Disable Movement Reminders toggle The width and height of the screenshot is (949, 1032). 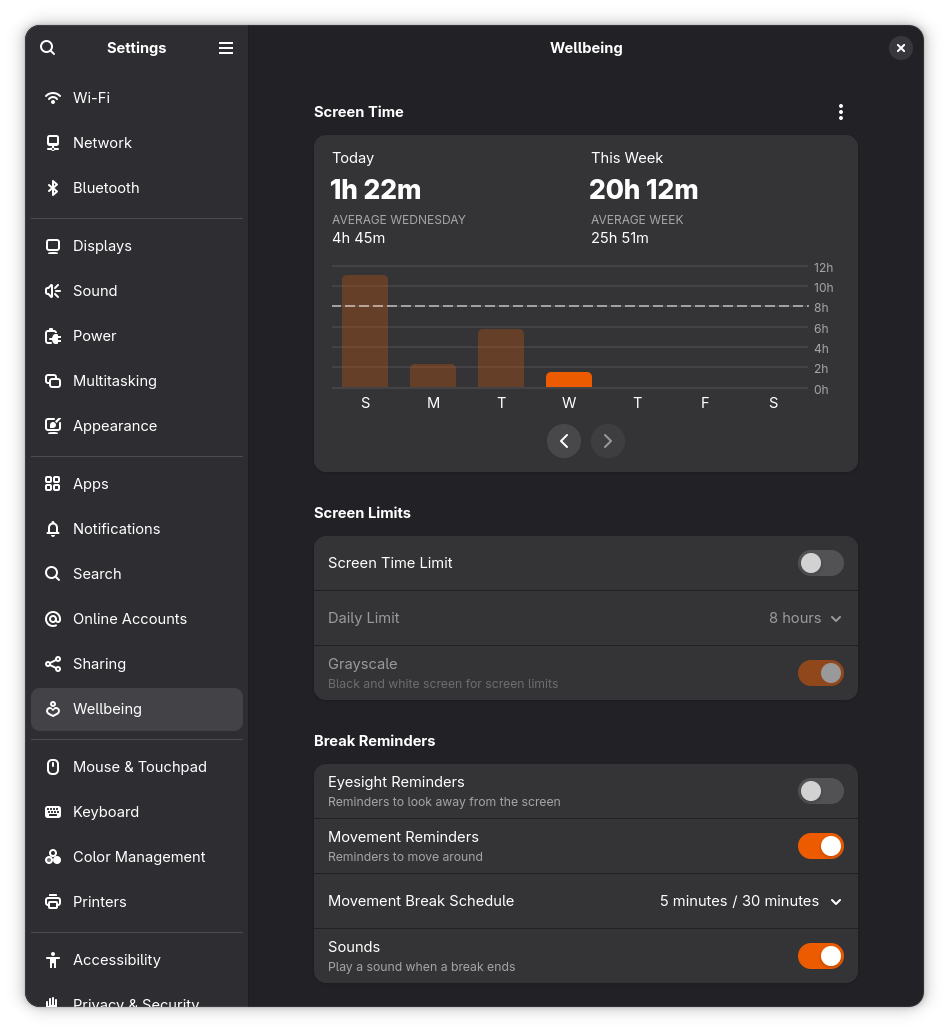point(820,846)
